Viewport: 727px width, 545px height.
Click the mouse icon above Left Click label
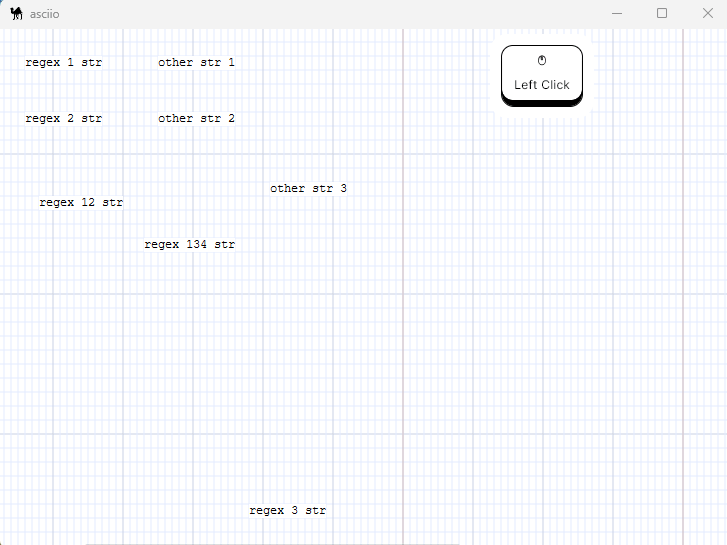coord(542,61)
